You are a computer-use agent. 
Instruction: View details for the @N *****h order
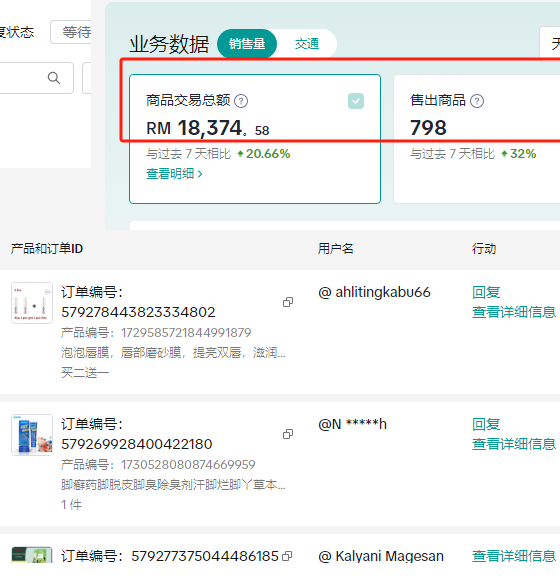514,444
